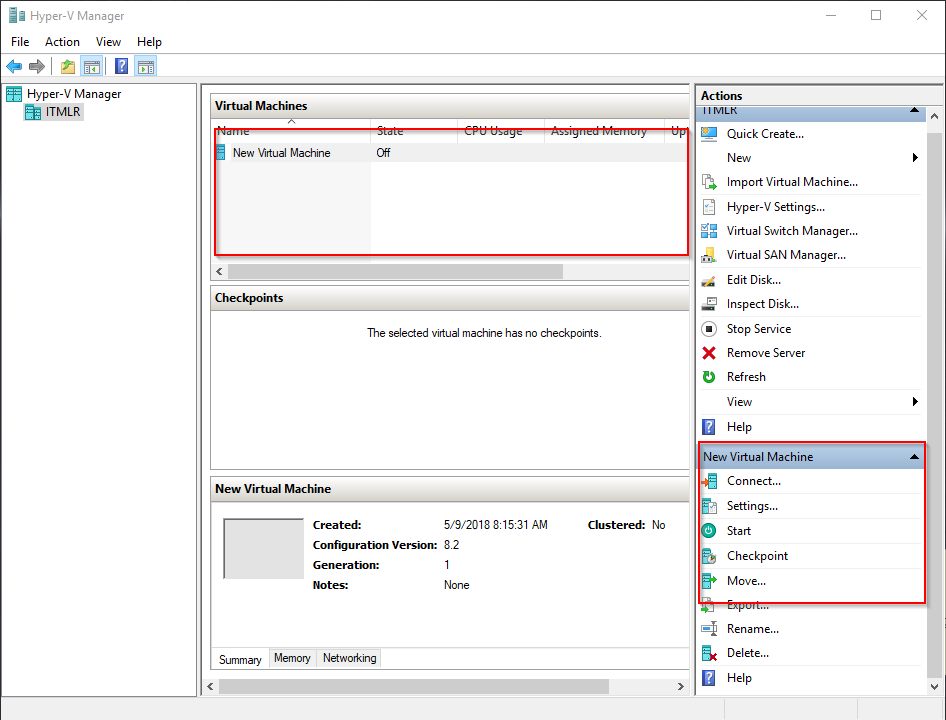Viewport: 946px width, 720px height.
Task: Click the Import Virtual Machine icon
Action: coord(709,182)
